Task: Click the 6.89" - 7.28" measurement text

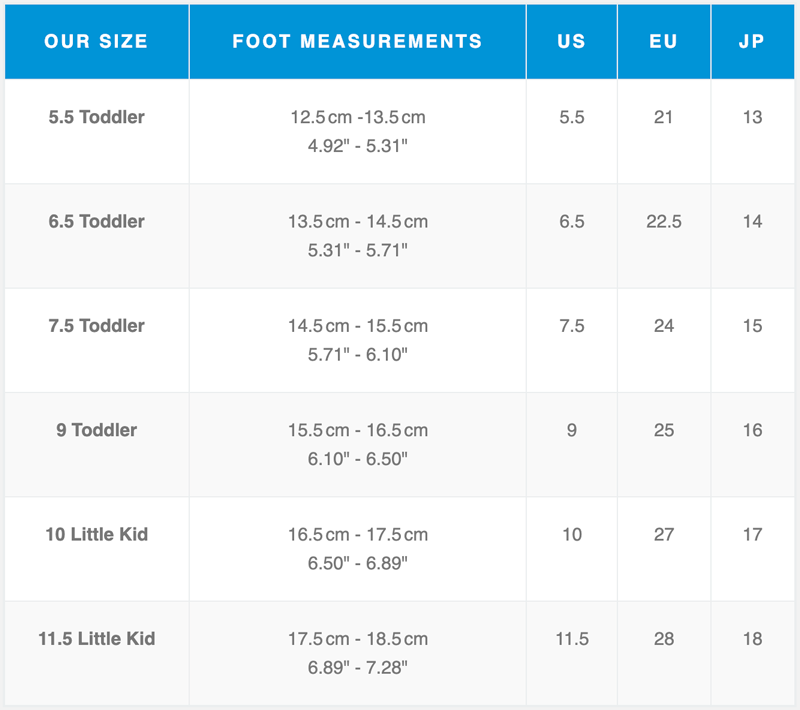Action: point(357,666)
